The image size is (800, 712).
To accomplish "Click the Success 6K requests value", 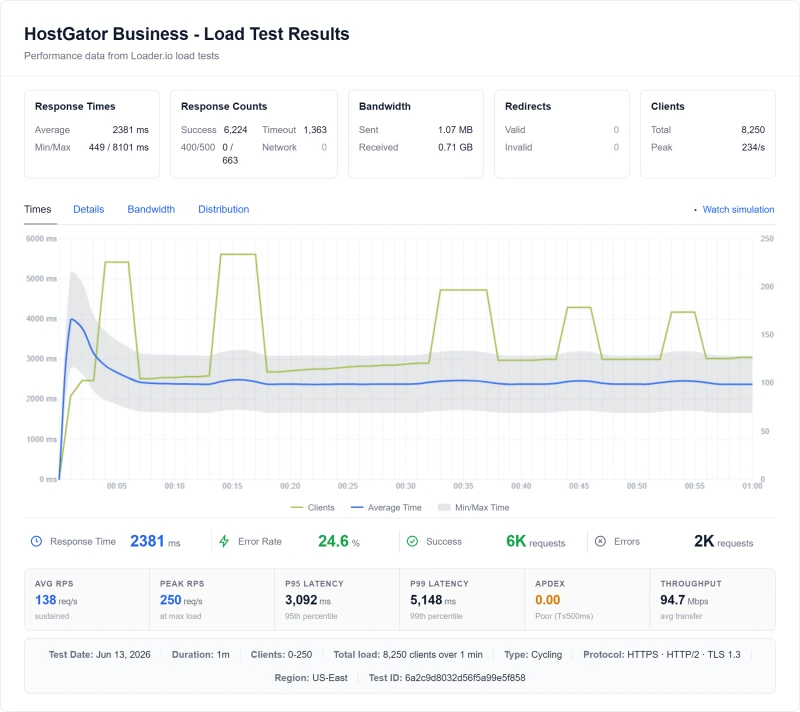I will (x=535, y=541).
